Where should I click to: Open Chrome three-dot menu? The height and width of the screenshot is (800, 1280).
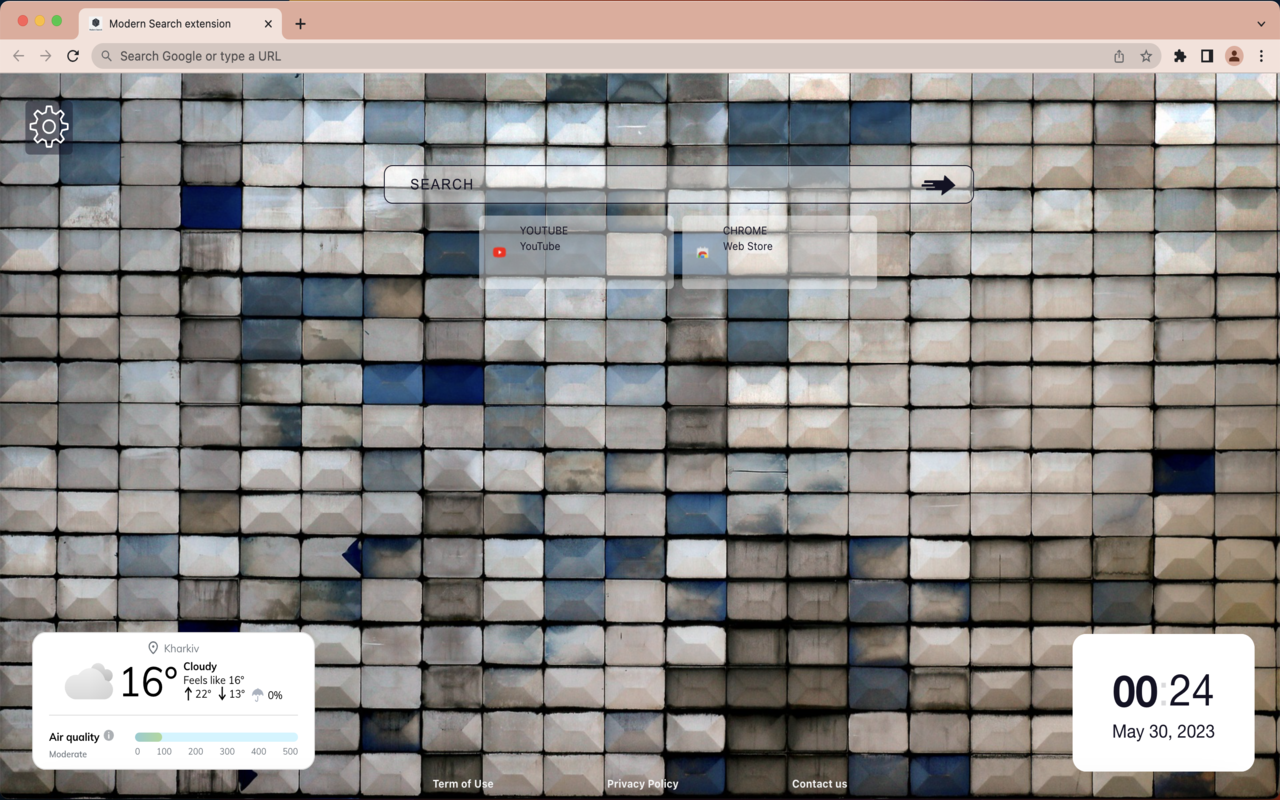point(1261,56)
